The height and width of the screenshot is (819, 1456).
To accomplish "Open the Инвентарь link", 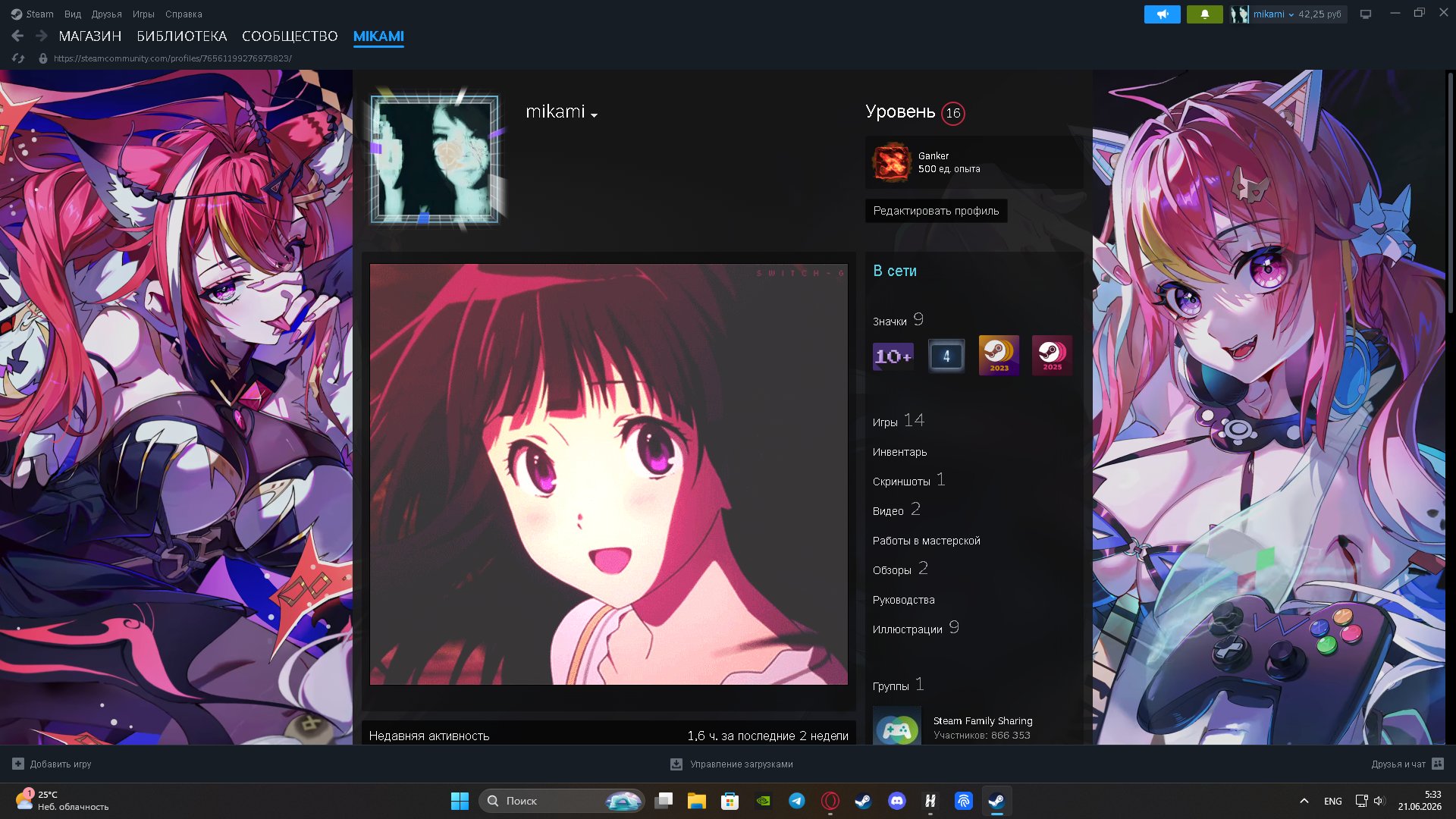I will [x=899, y=452].
